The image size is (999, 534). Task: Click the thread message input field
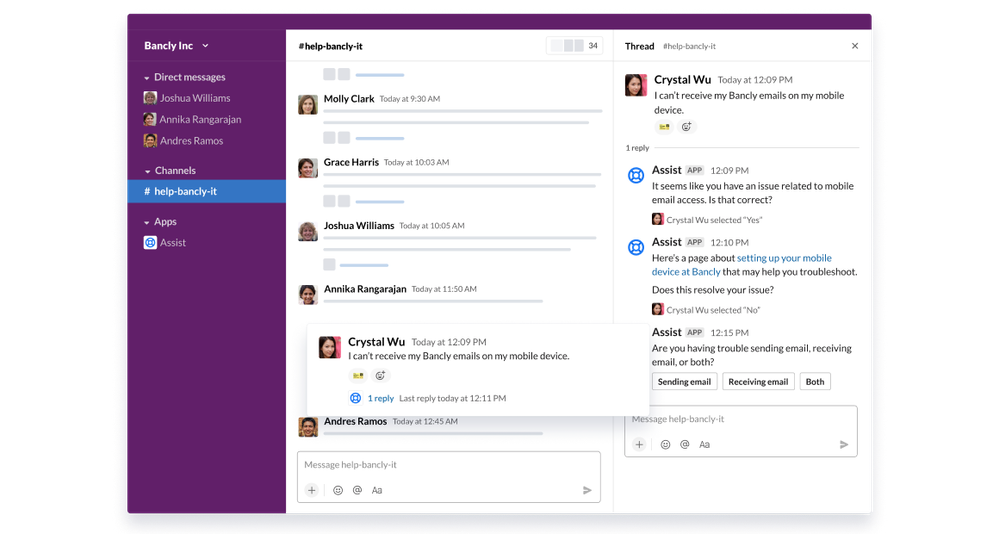tap(741, 419)
